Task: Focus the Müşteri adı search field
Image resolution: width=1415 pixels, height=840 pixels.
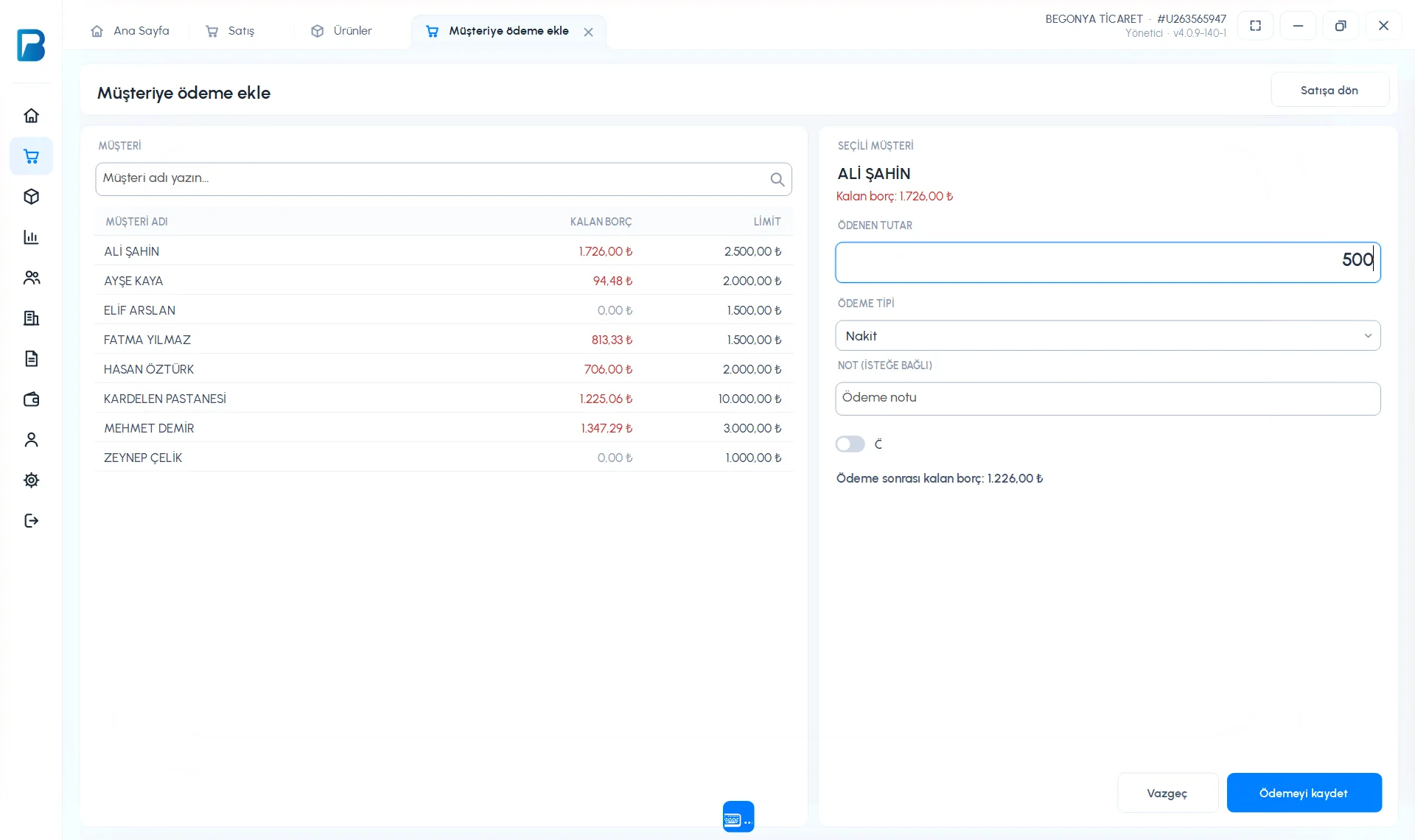Action: [x=444, y=179]
